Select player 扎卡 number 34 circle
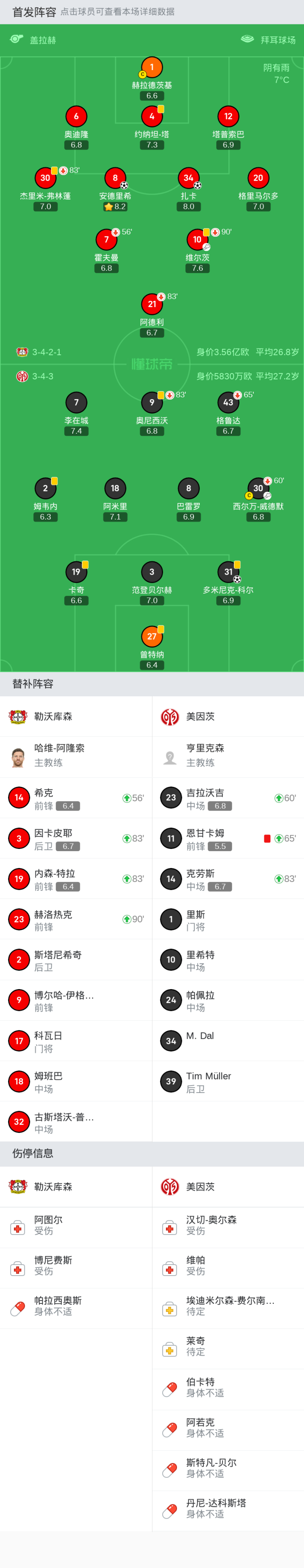 pos(188,178)
